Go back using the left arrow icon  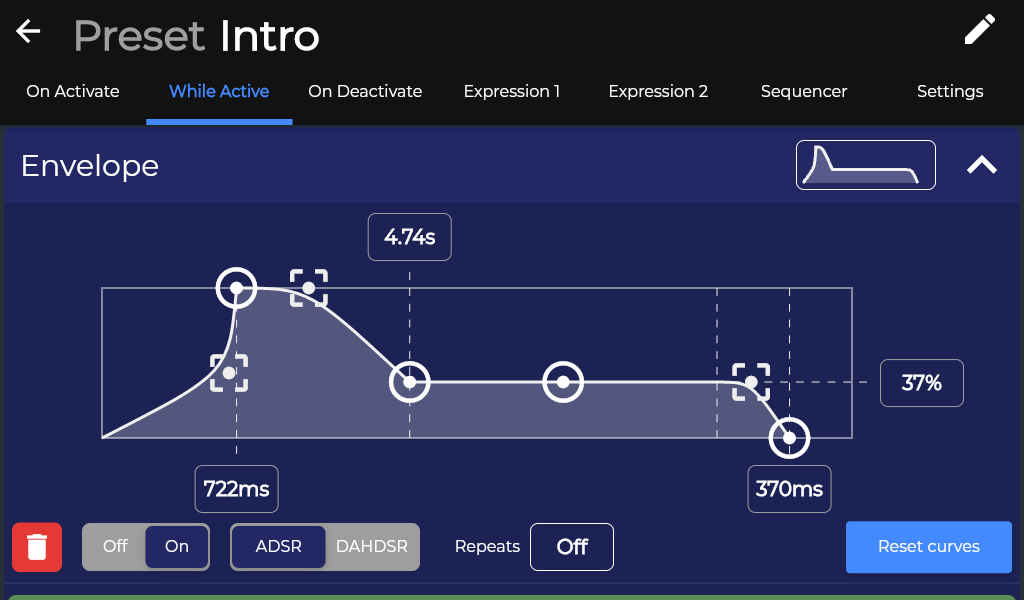click(x=28, y=31)
